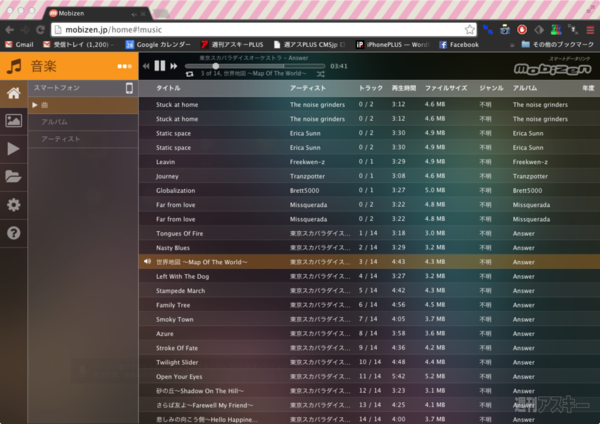Select the song Twilight Slider

point(369,362)
